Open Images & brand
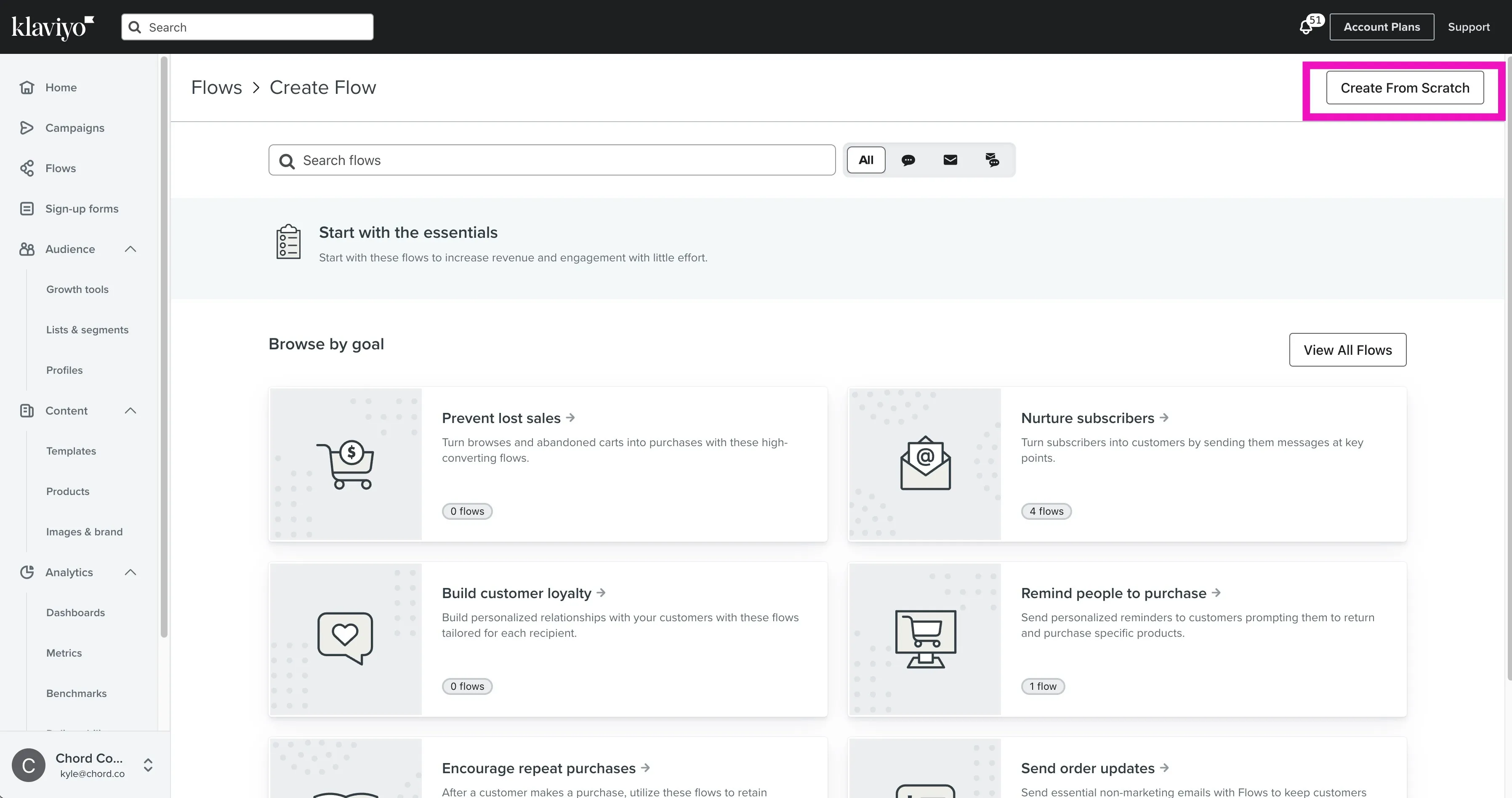Screen dimensions: 1512x798 point(85,532)
